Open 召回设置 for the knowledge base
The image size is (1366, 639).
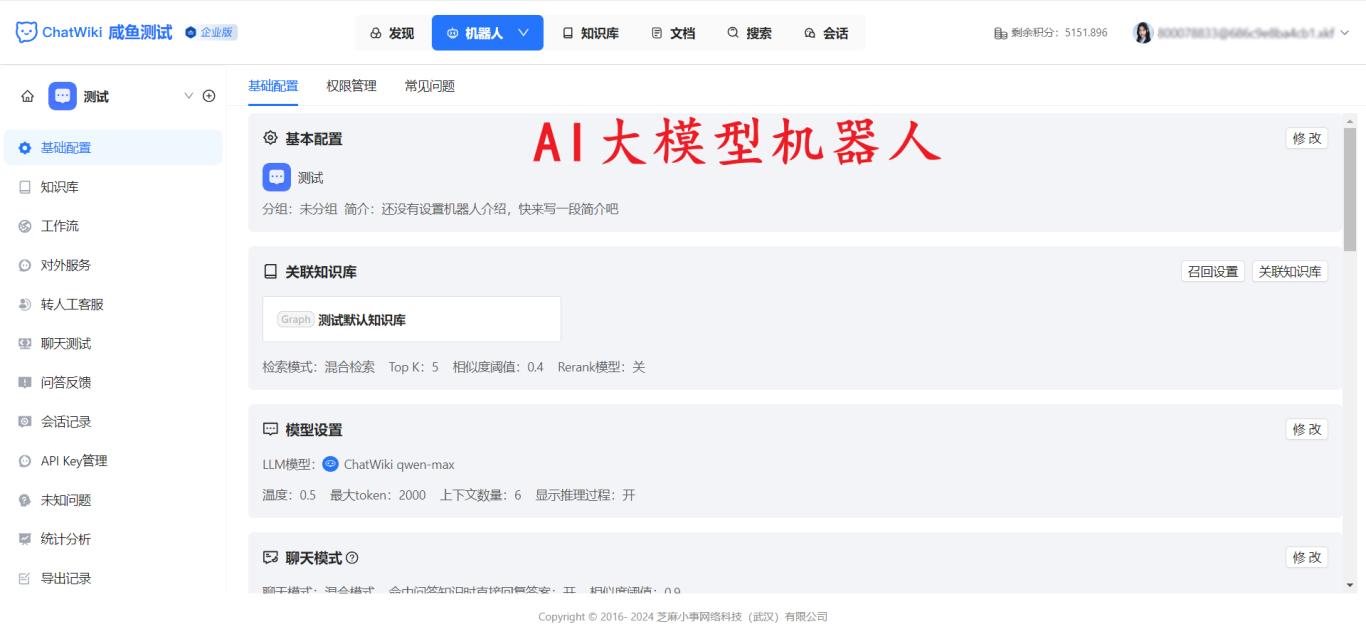pos(1212,271)
